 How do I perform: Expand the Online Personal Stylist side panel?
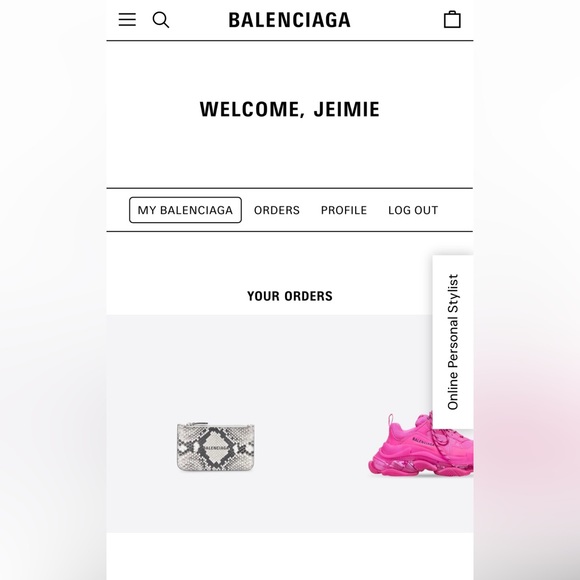[453, 342]
